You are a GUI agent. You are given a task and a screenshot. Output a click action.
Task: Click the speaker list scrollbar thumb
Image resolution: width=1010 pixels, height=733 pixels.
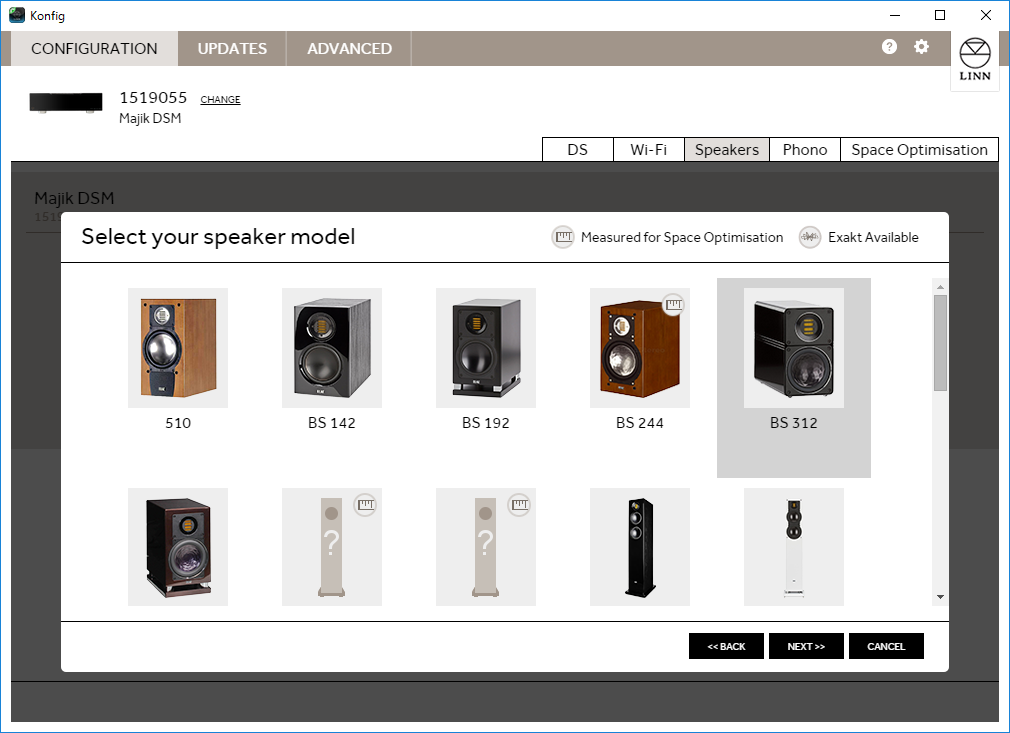point(940,343)
